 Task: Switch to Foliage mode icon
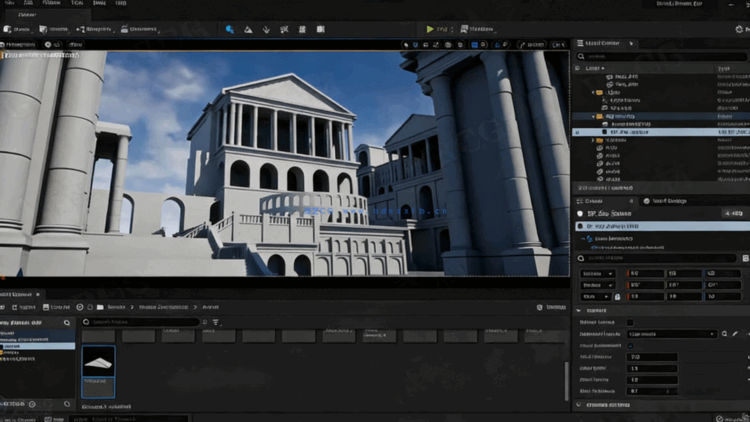pos(266,29)
